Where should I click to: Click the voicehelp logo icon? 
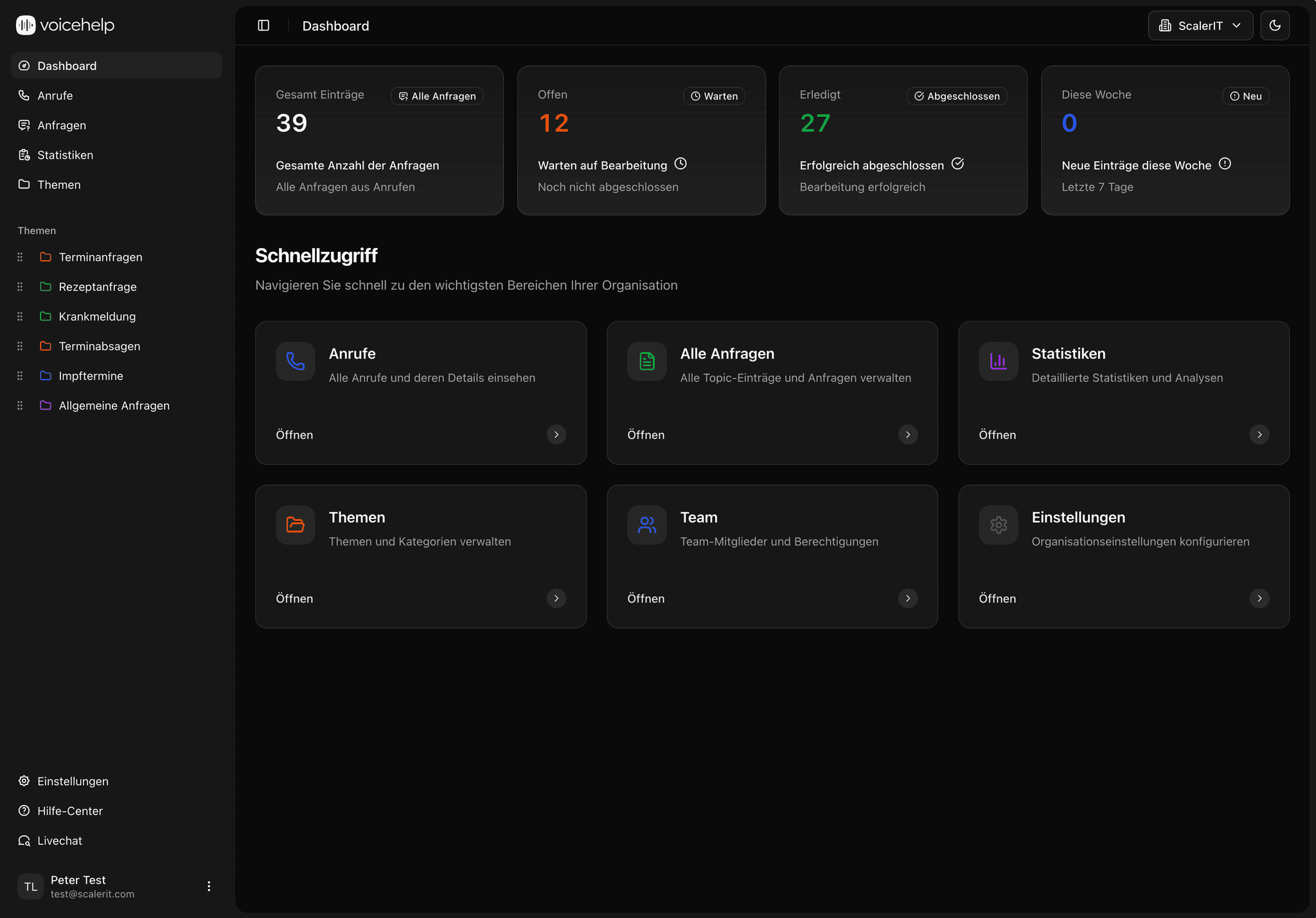26,25
